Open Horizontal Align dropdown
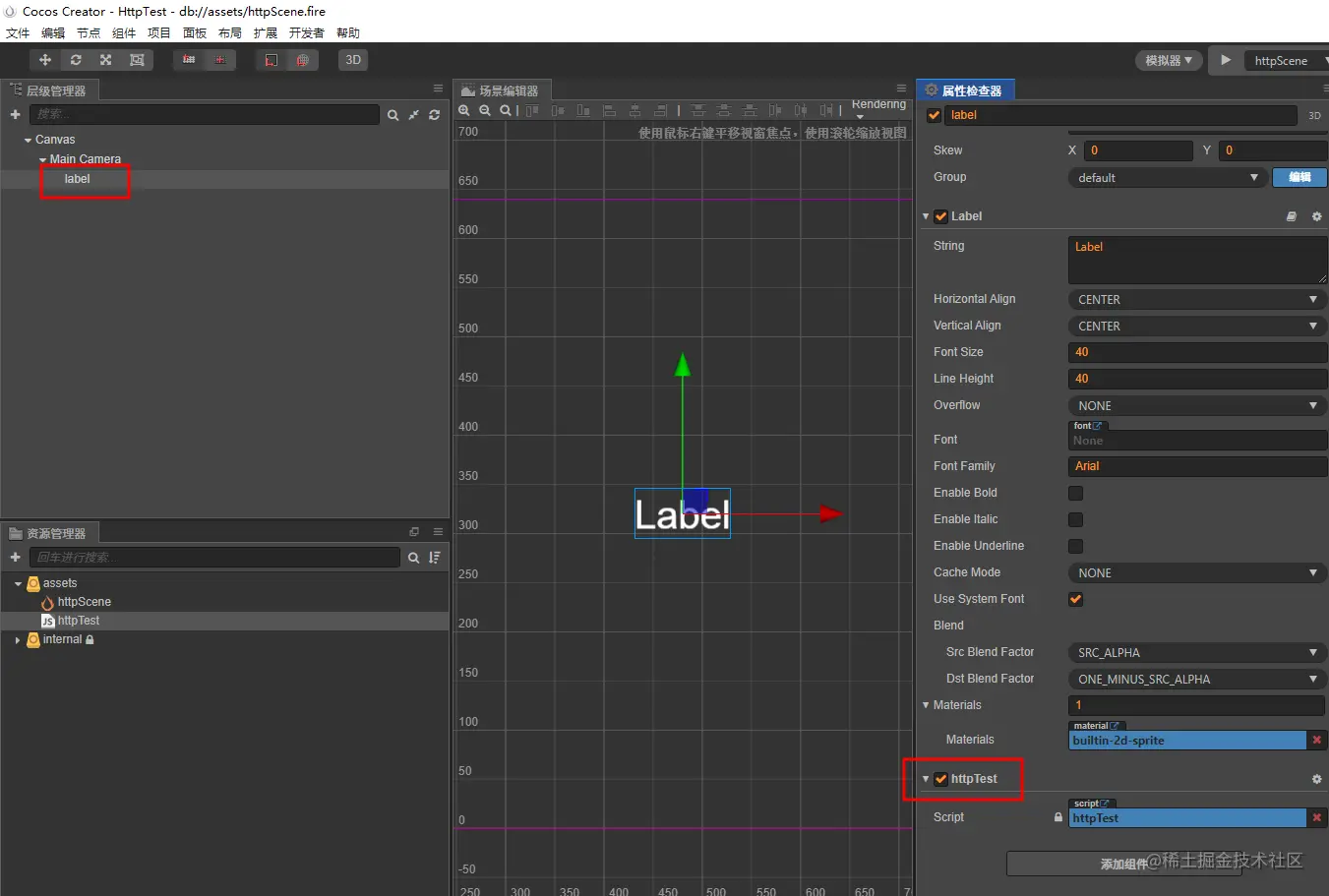The height and width of the screenshot is (896, 1329). click(1197, 299)
